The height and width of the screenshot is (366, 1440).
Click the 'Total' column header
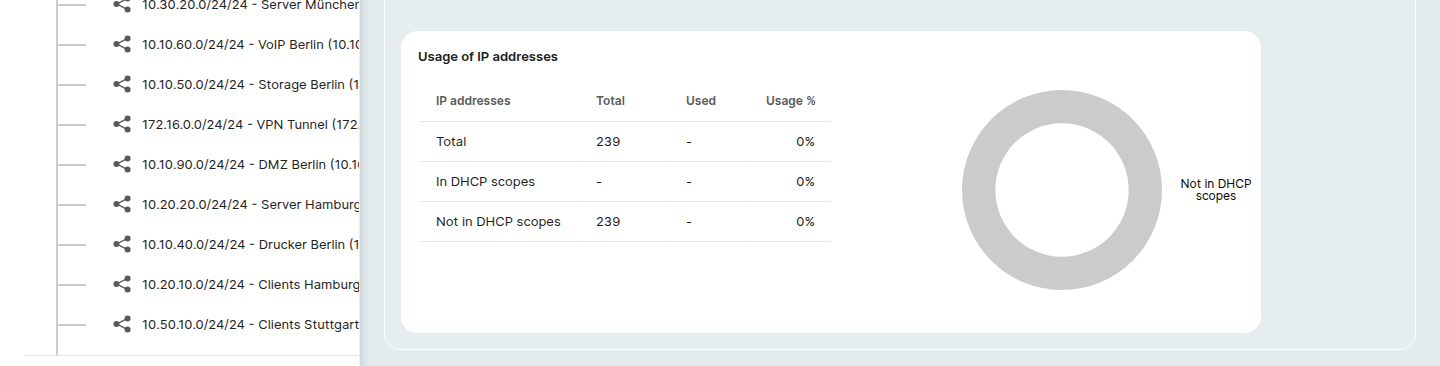pos(610,101)
